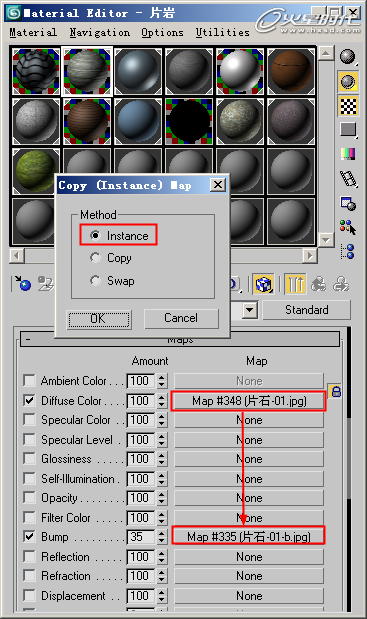Image resolution: width=367 pixels, height=619 pixels.
Task: Uncheck the Bump checkbox
Action: 29,537
